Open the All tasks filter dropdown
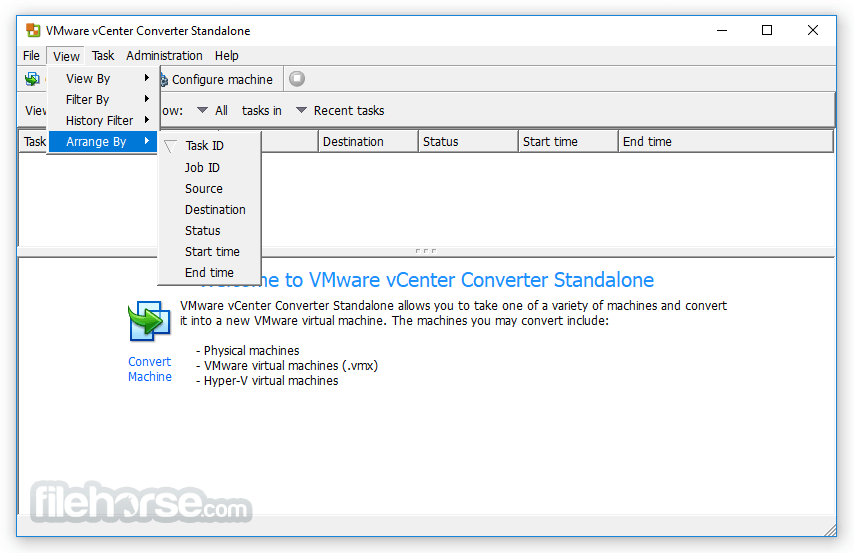Image resolution: width=854 pixels, height=553 pixels. pos(212,111)
